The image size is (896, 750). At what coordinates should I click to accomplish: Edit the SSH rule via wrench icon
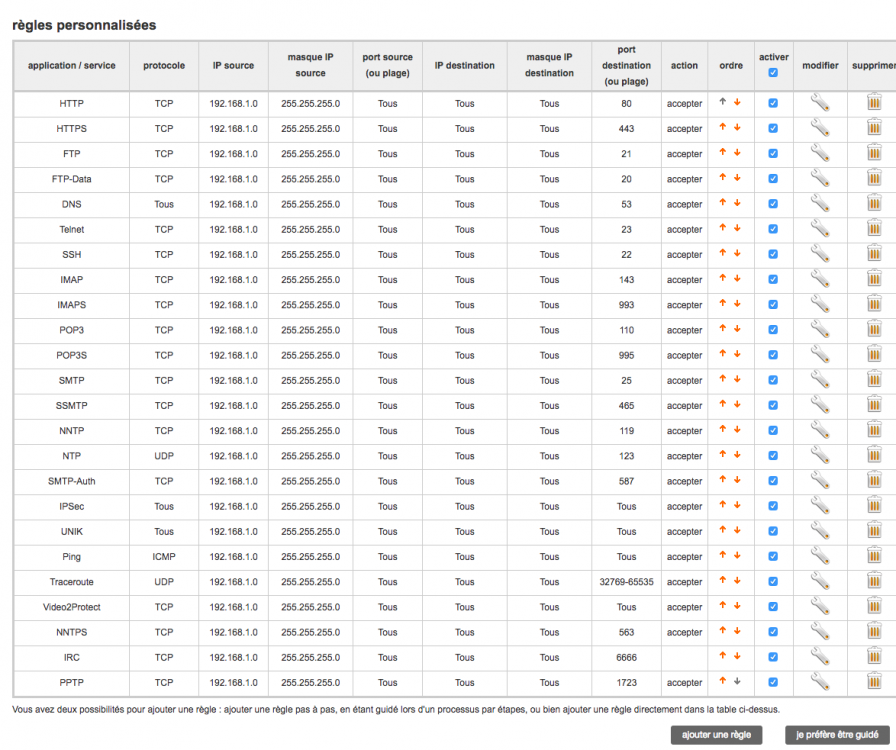[x=820, y=254]
